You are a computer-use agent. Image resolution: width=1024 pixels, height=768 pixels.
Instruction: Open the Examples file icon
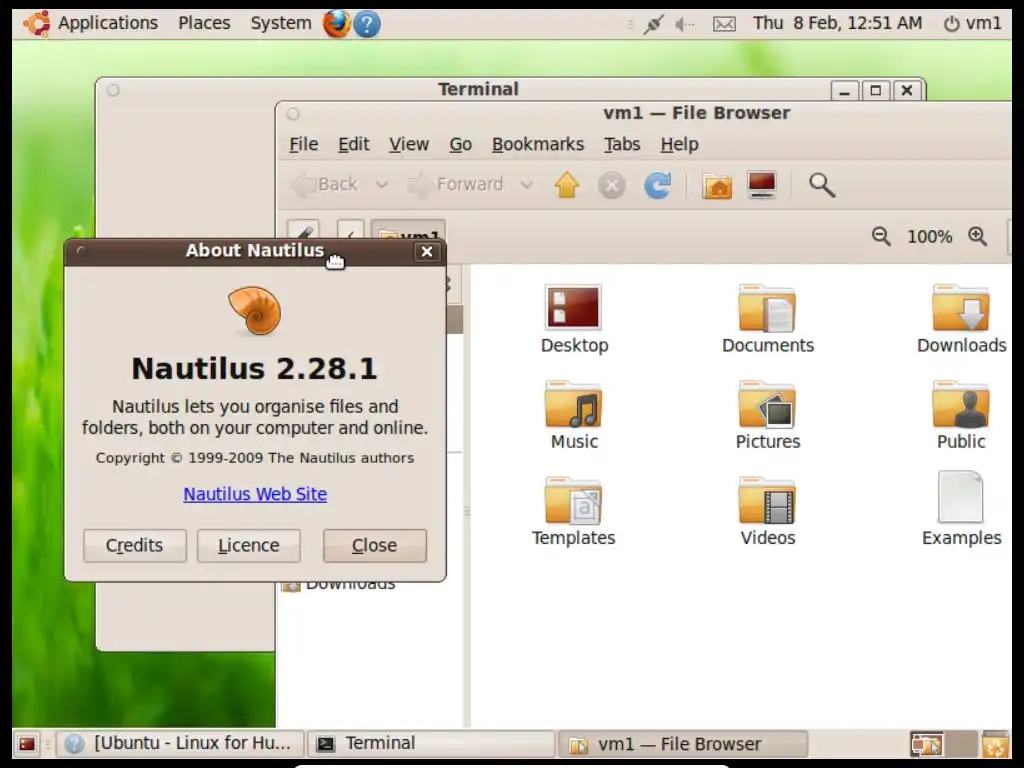961,497
